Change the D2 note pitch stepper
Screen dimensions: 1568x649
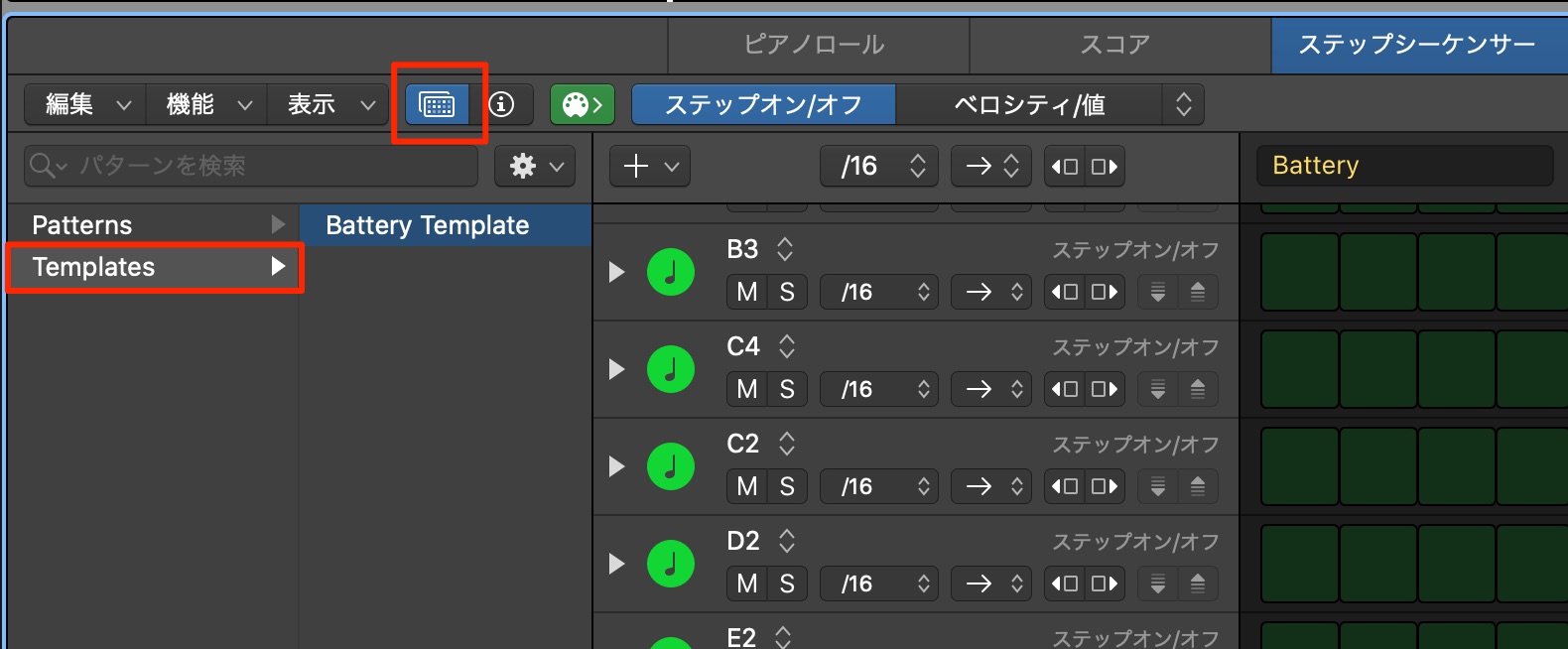pyautogui.click(x=787, y=541)
